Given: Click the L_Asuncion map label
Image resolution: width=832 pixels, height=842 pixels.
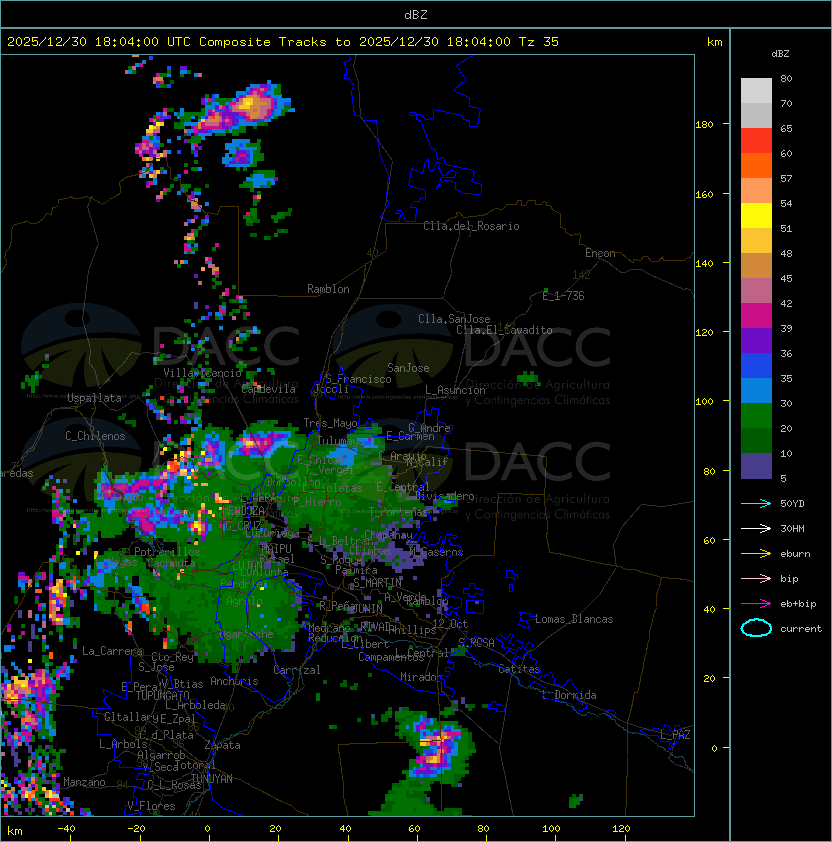Looking at the screenshot, I should pyautogui.click(x=455, y=390).
